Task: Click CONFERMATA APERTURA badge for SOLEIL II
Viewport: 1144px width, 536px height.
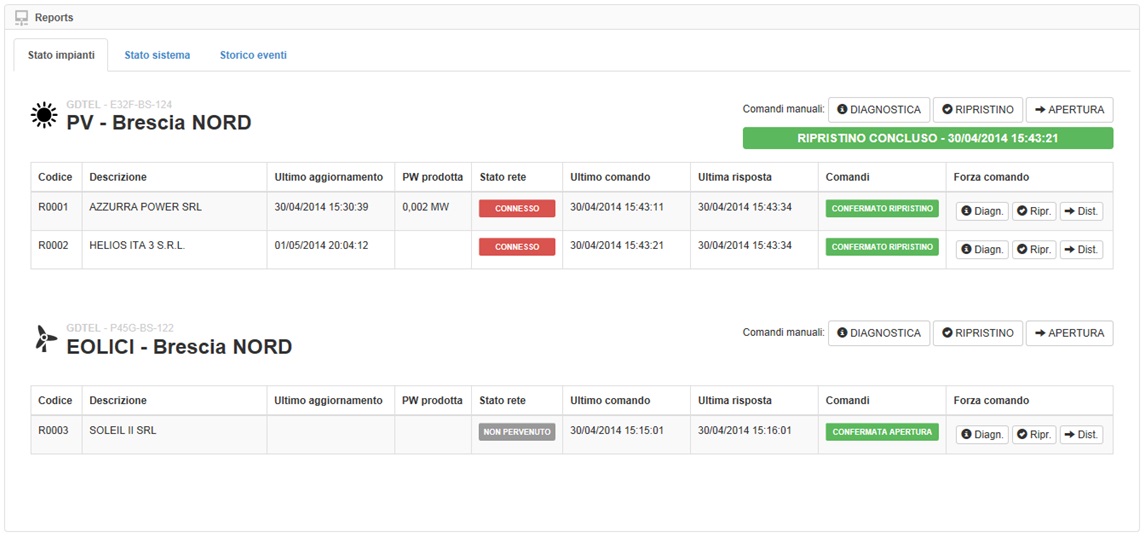Action: pyautogui.click(x=882, y=432)
